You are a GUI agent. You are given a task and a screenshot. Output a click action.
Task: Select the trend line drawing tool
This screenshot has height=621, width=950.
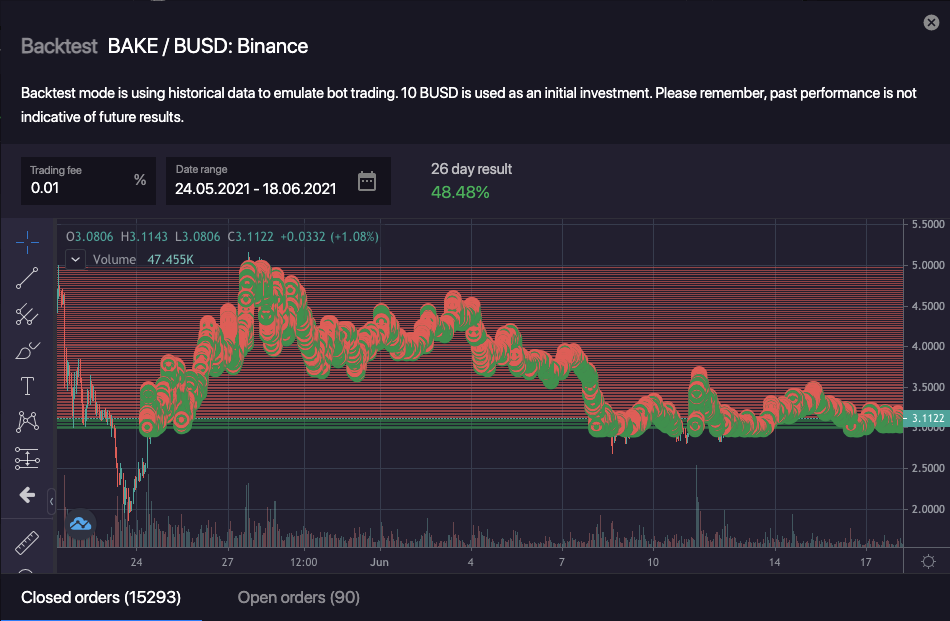27,278
